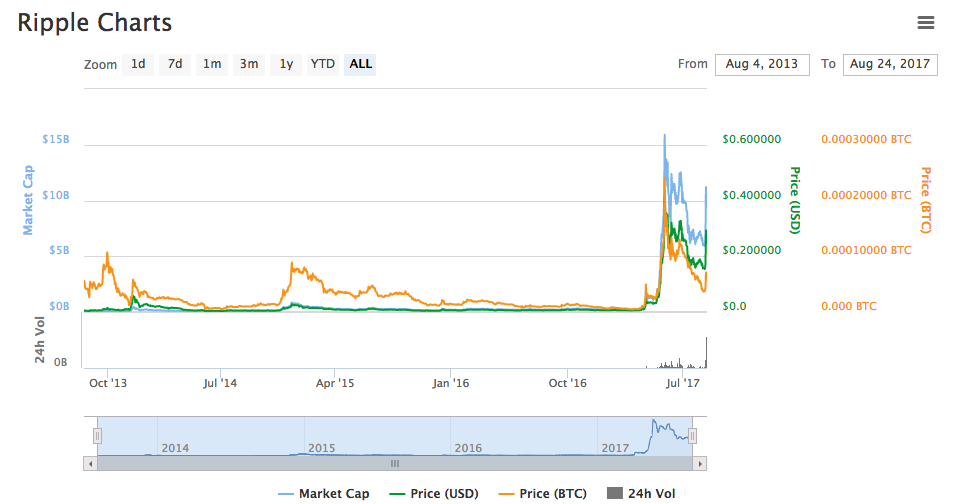Click the $15B market cap axis value
Screen dimensions: 959x504
56,139
